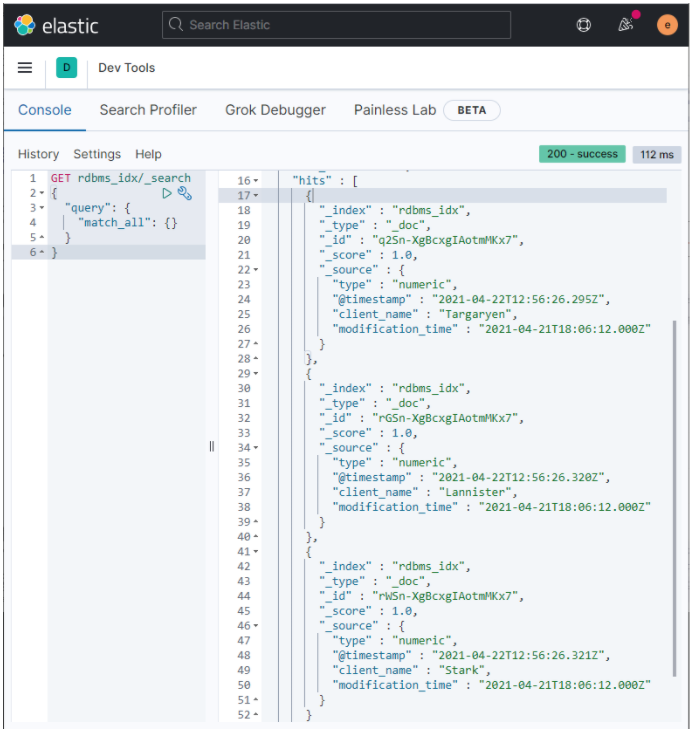Open console Settings
Image resolution: width=692 pixels, height=730 pixels.
pos(97,154)
